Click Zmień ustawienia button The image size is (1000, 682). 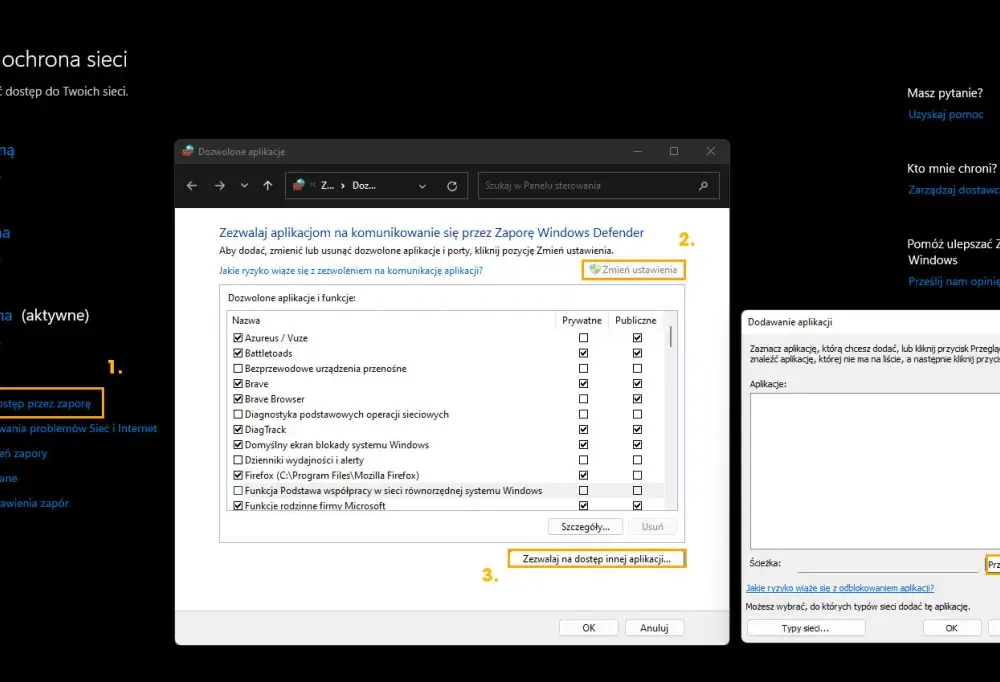pyautogui.click(x=633, y=270)
